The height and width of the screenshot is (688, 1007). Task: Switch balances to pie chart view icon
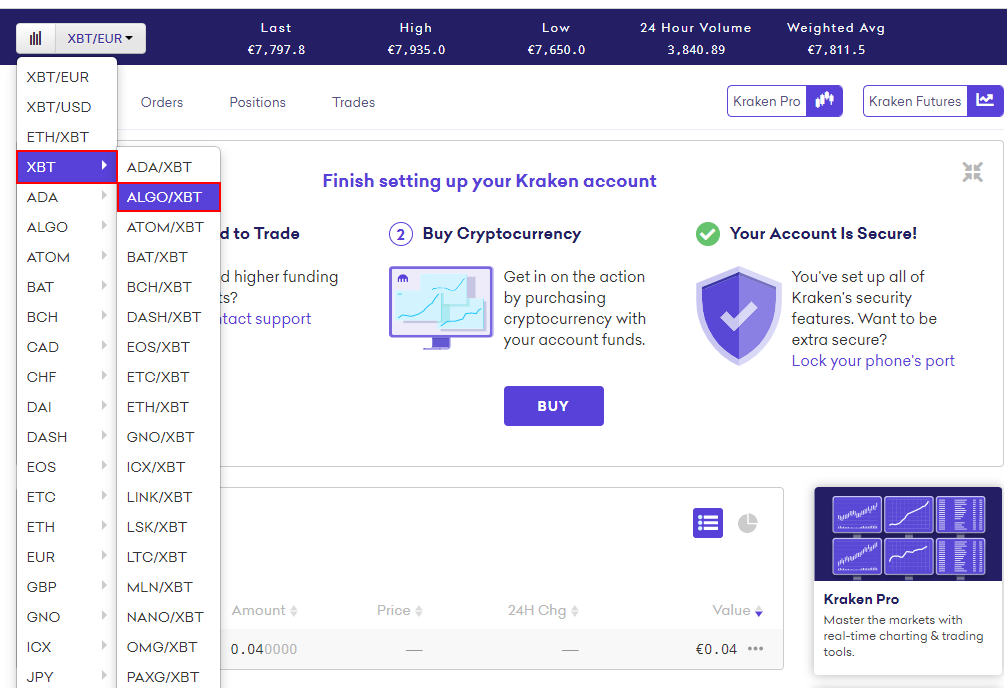coord(748,522)
